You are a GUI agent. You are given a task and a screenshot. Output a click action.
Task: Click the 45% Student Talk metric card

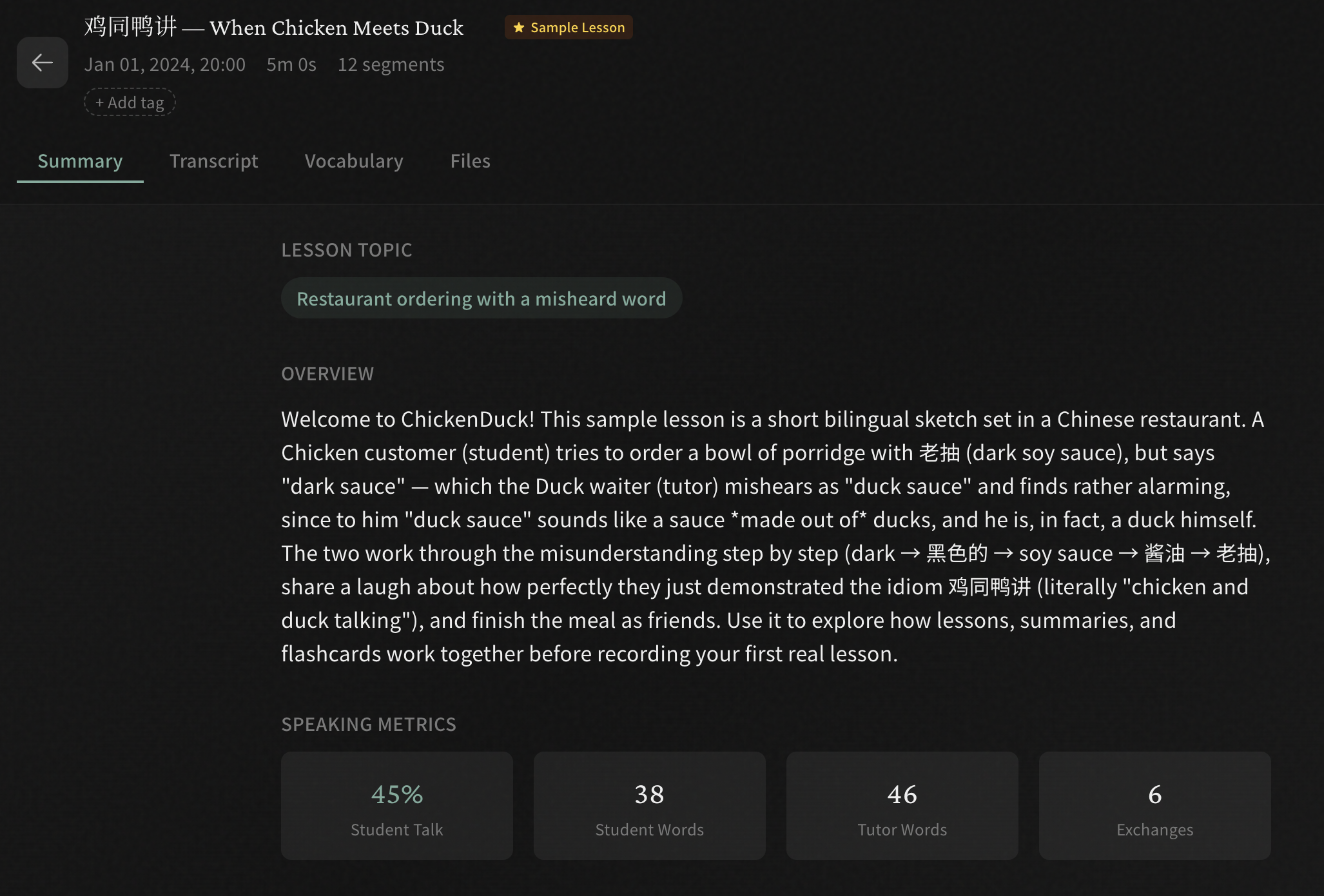396,805
